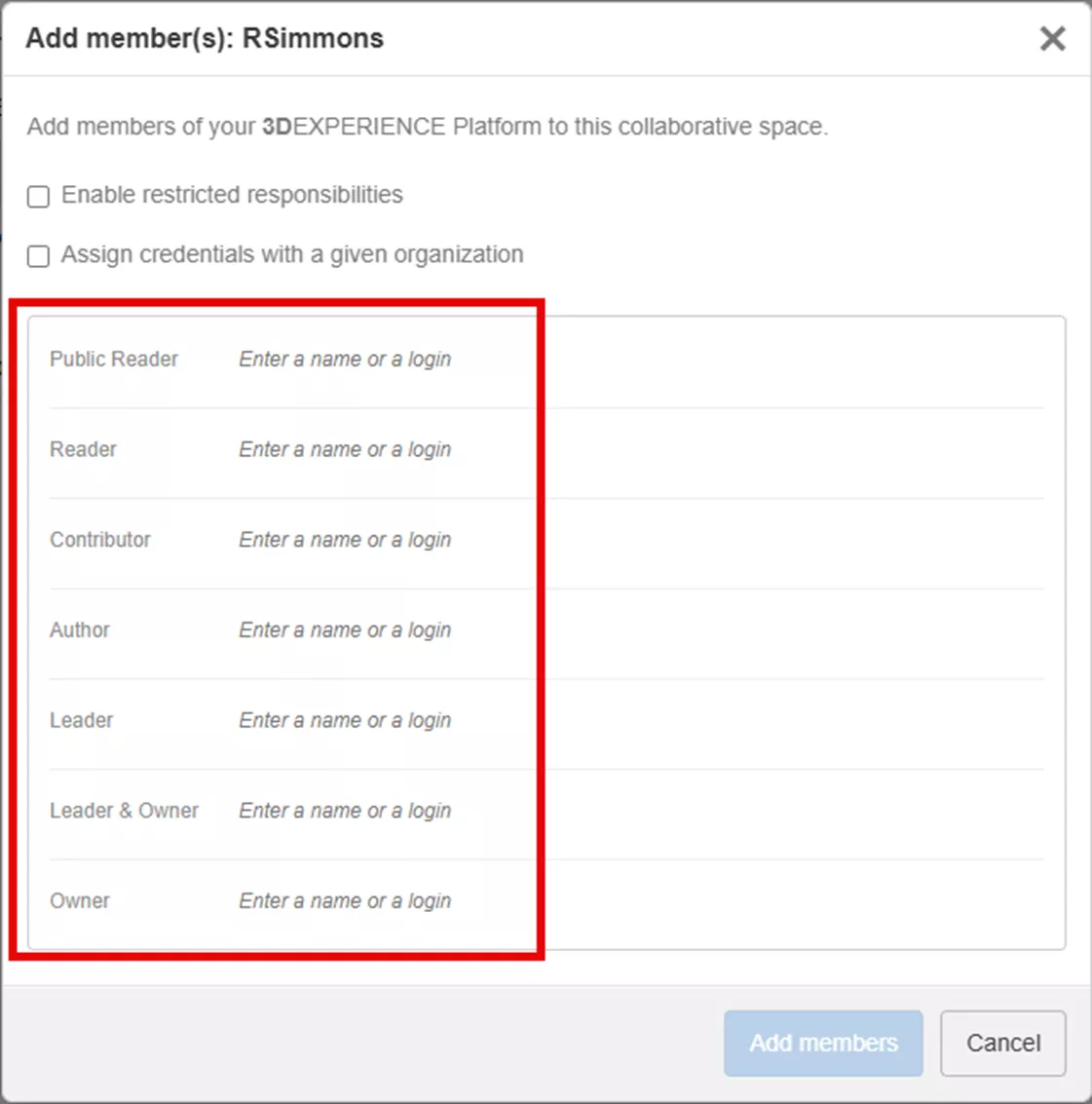Focus the Reader role name field

(345, 450)
